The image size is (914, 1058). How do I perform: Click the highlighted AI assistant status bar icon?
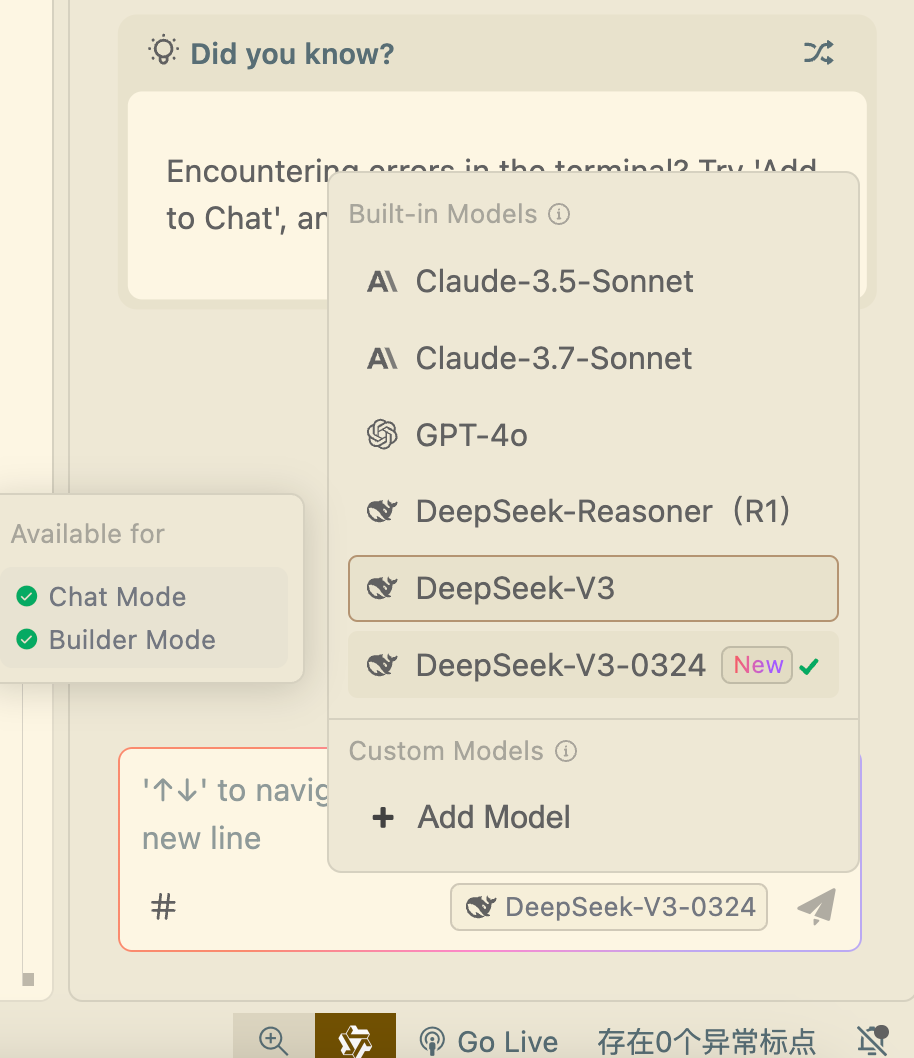(355, 1040)
